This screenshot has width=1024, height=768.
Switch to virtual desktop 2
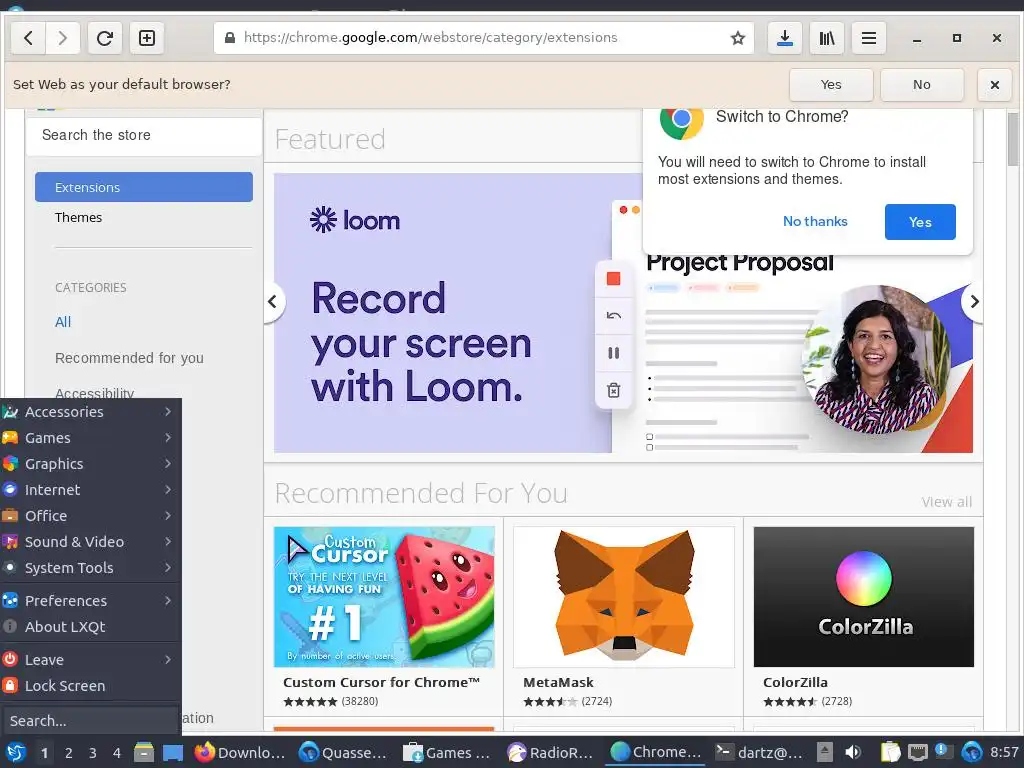coord(69,753)
